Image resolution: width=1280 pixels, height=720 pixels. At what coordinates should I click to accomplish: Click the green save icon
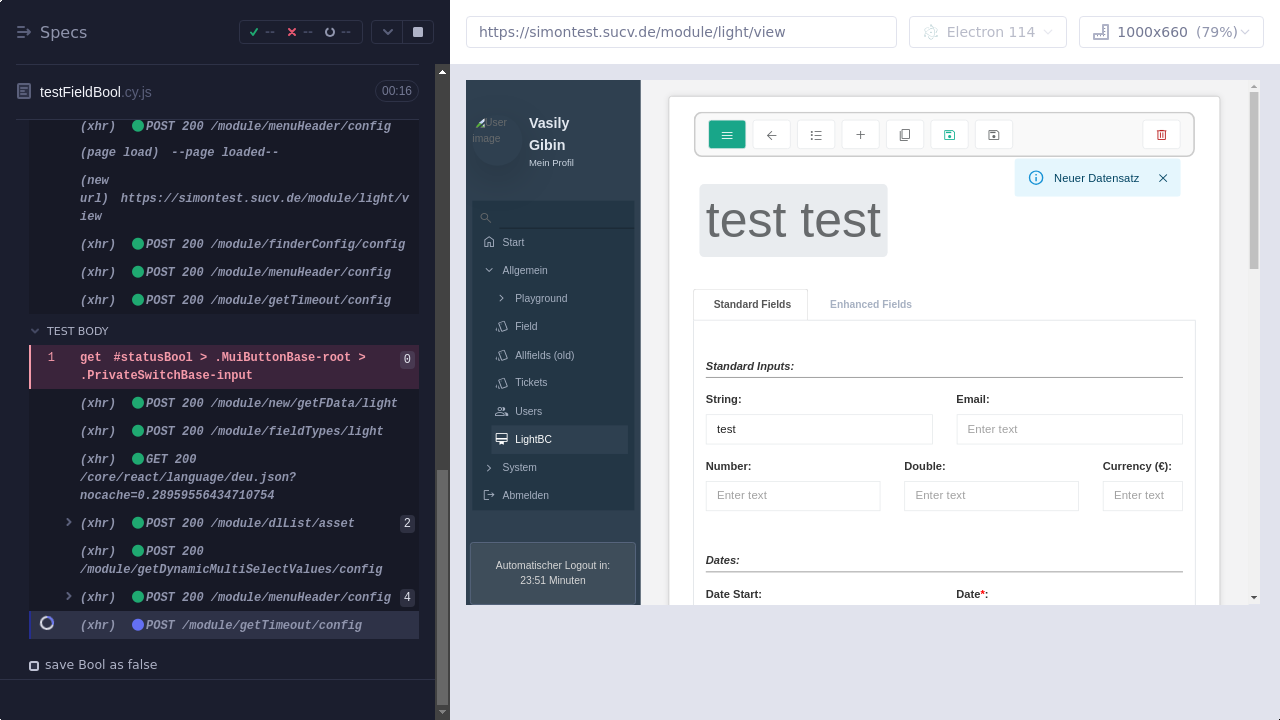click(x=949, y=135)
